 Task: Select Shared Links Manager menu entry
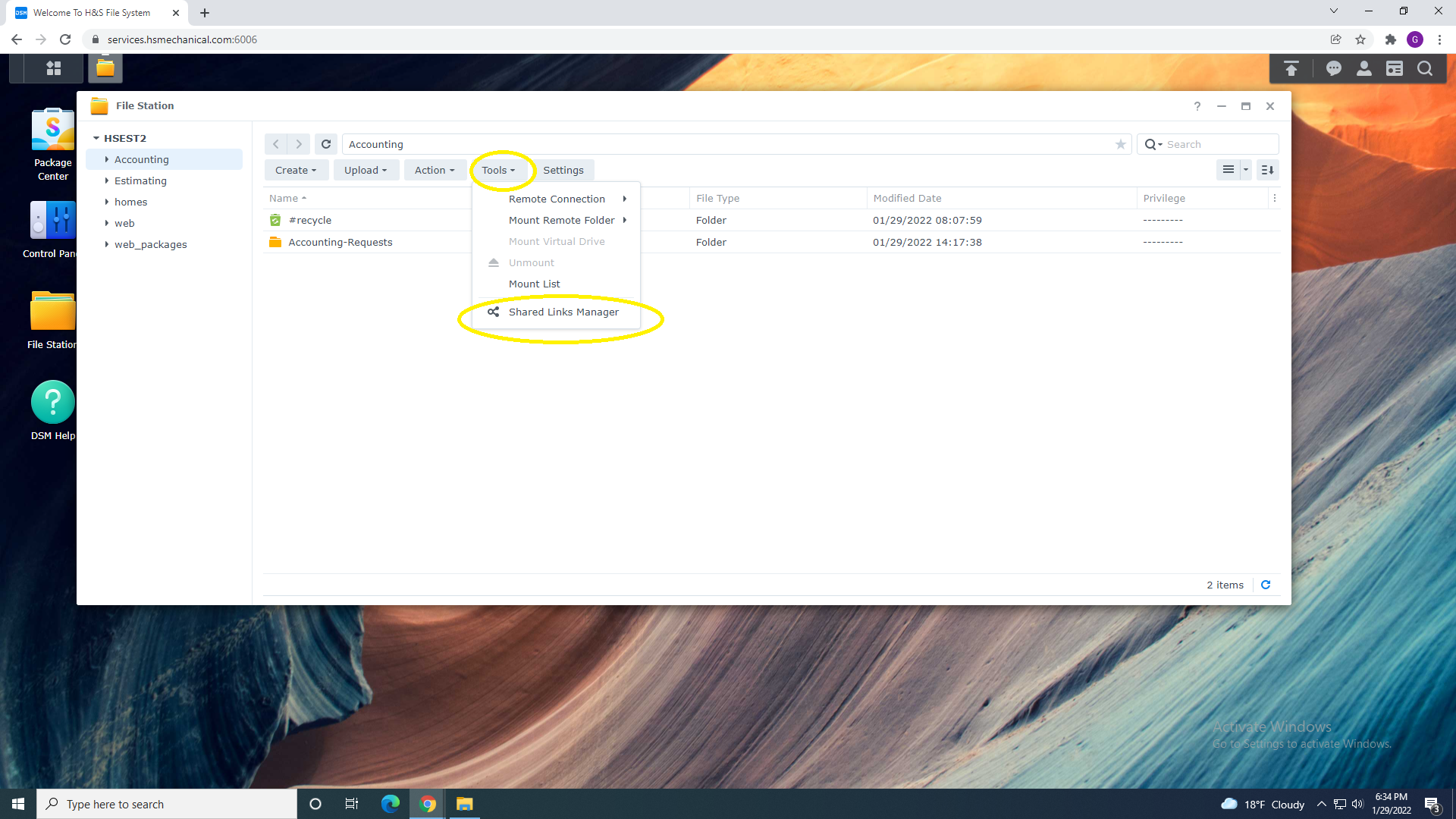(563, 312)
